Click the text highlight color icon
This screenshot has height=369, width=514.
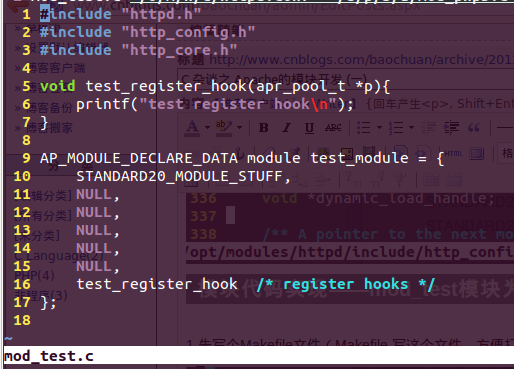(224, 128)
